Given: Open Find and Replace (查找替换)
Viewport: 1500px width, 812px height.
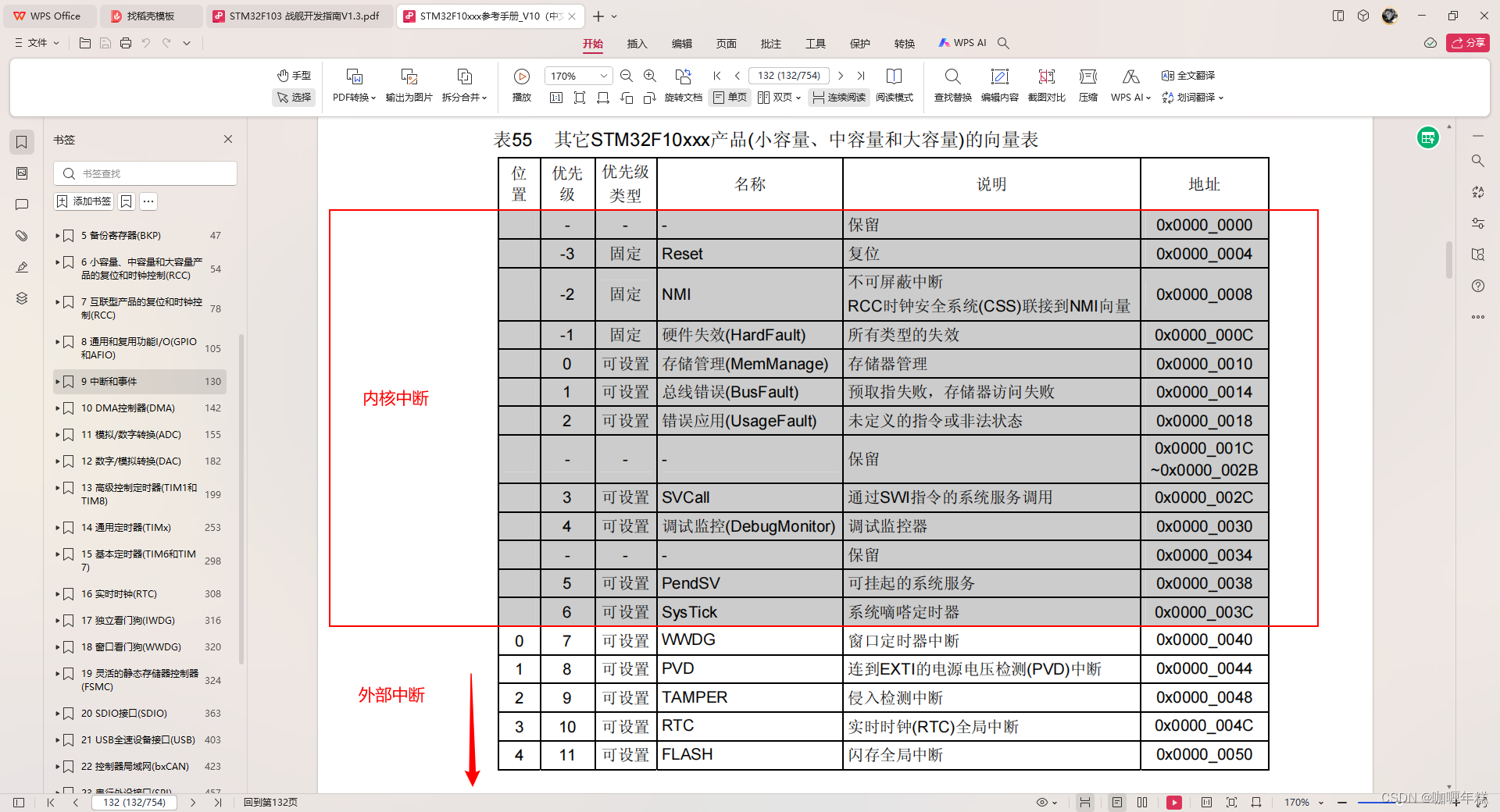Looking at the screenshot, I should [952, 86].
